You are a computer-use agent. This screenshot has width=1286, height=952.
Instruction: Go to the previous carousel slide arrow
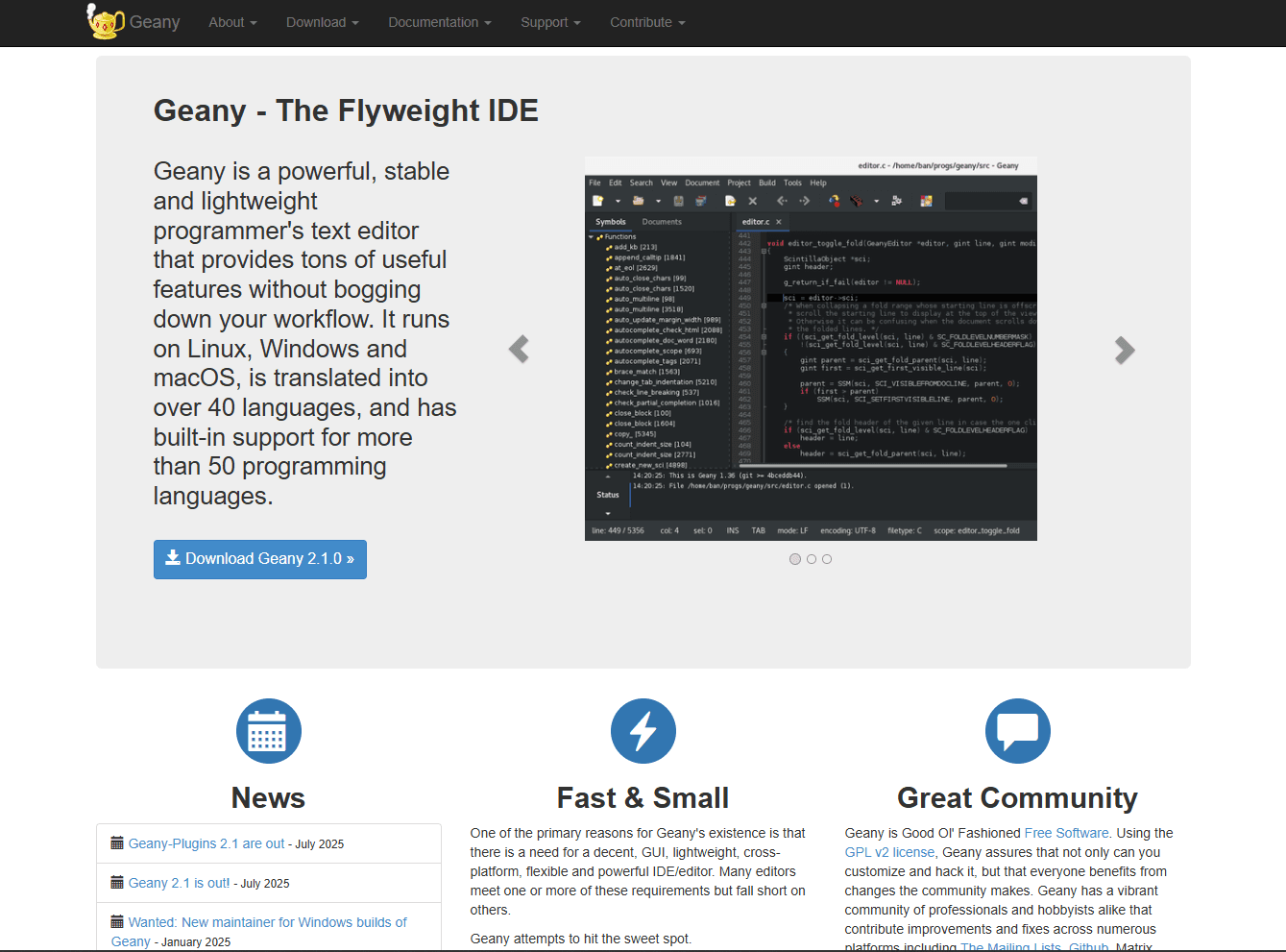click(x=519, y=350)
